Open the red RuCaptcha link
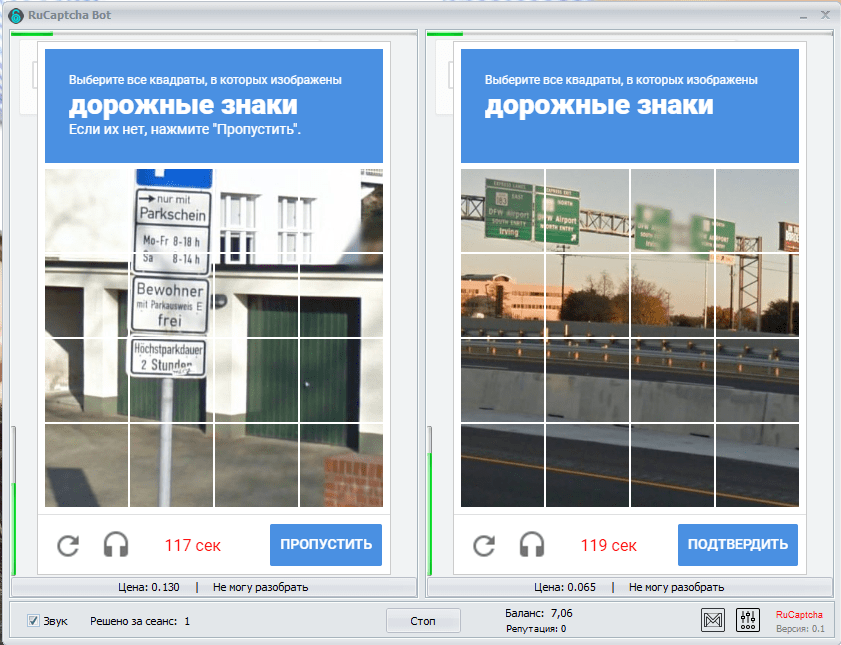This screenshot has width=841, height=645. (800, 614)
